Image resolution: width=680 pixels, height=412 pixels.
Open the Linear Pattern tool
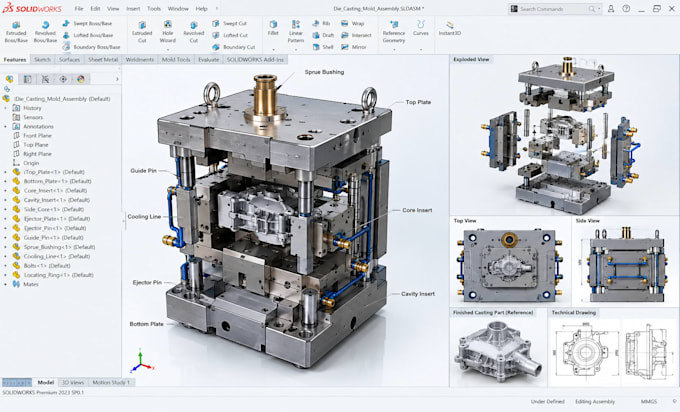click(296, 32)
